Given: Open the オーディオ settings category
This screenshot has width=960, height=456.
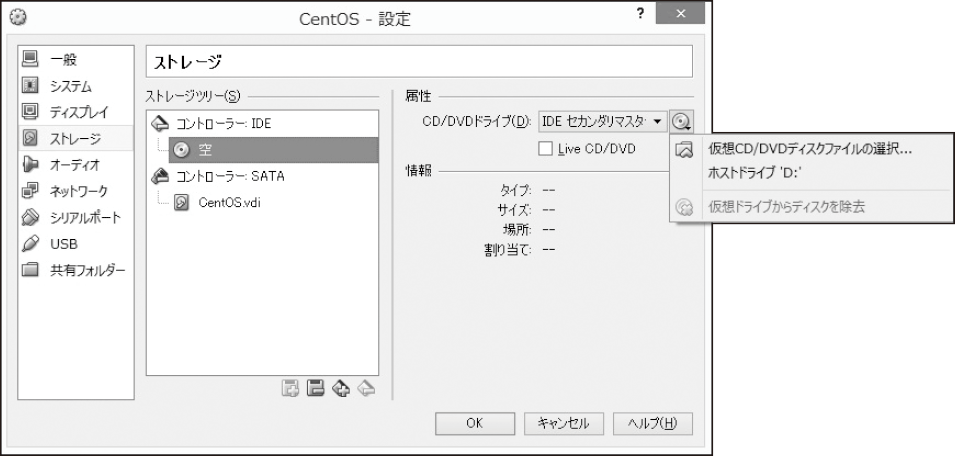Looking at the screenshot, I should pyautogui.click(x=76, y=165).
